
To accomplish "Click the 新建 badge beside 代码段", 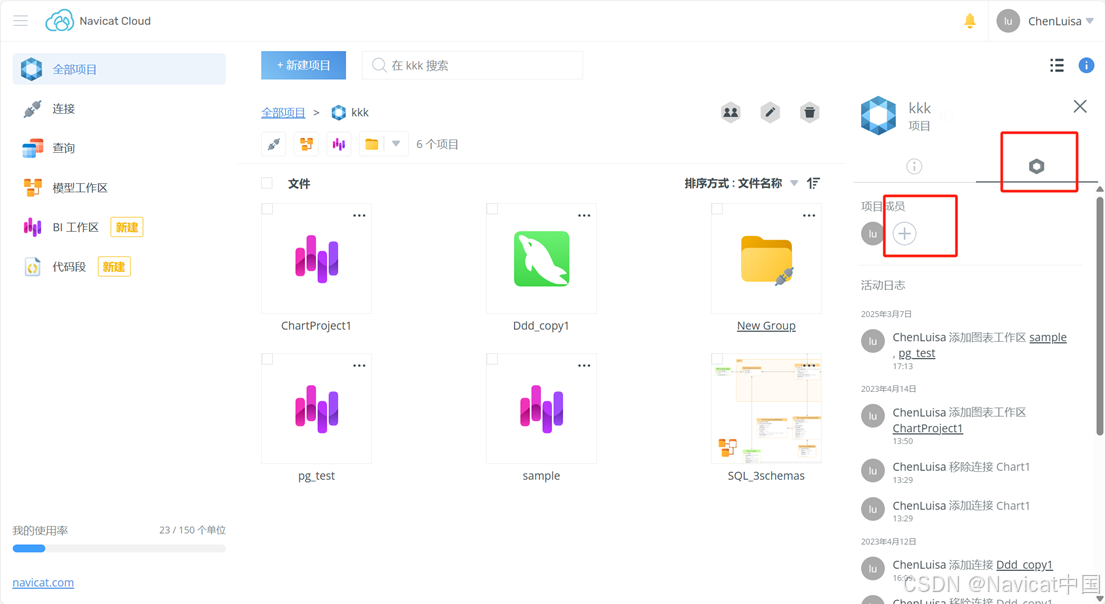I will [x=114, y=266].
